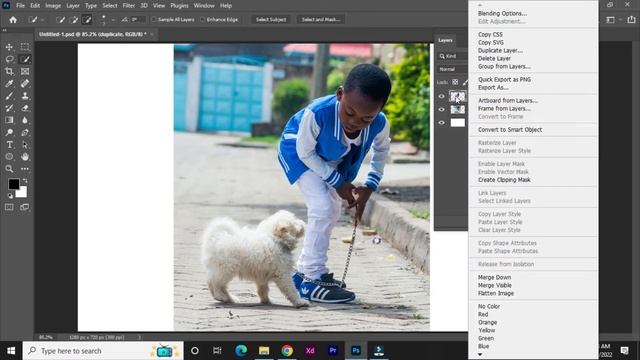Select the Healing Brush tool

pyautogui.click(x=25, y=84)
